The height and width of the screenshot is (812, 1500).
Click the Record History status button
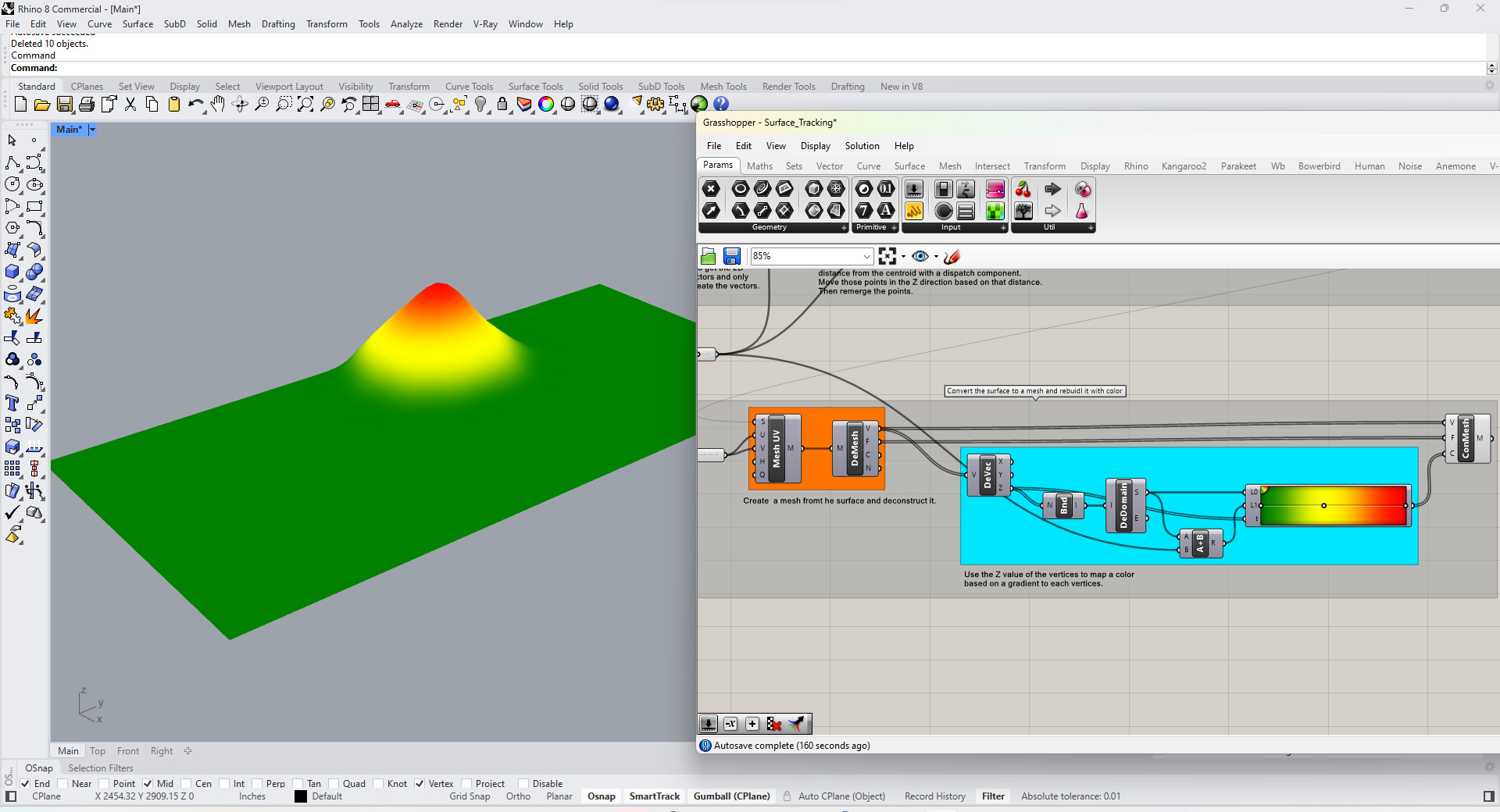tap(934, 796)
